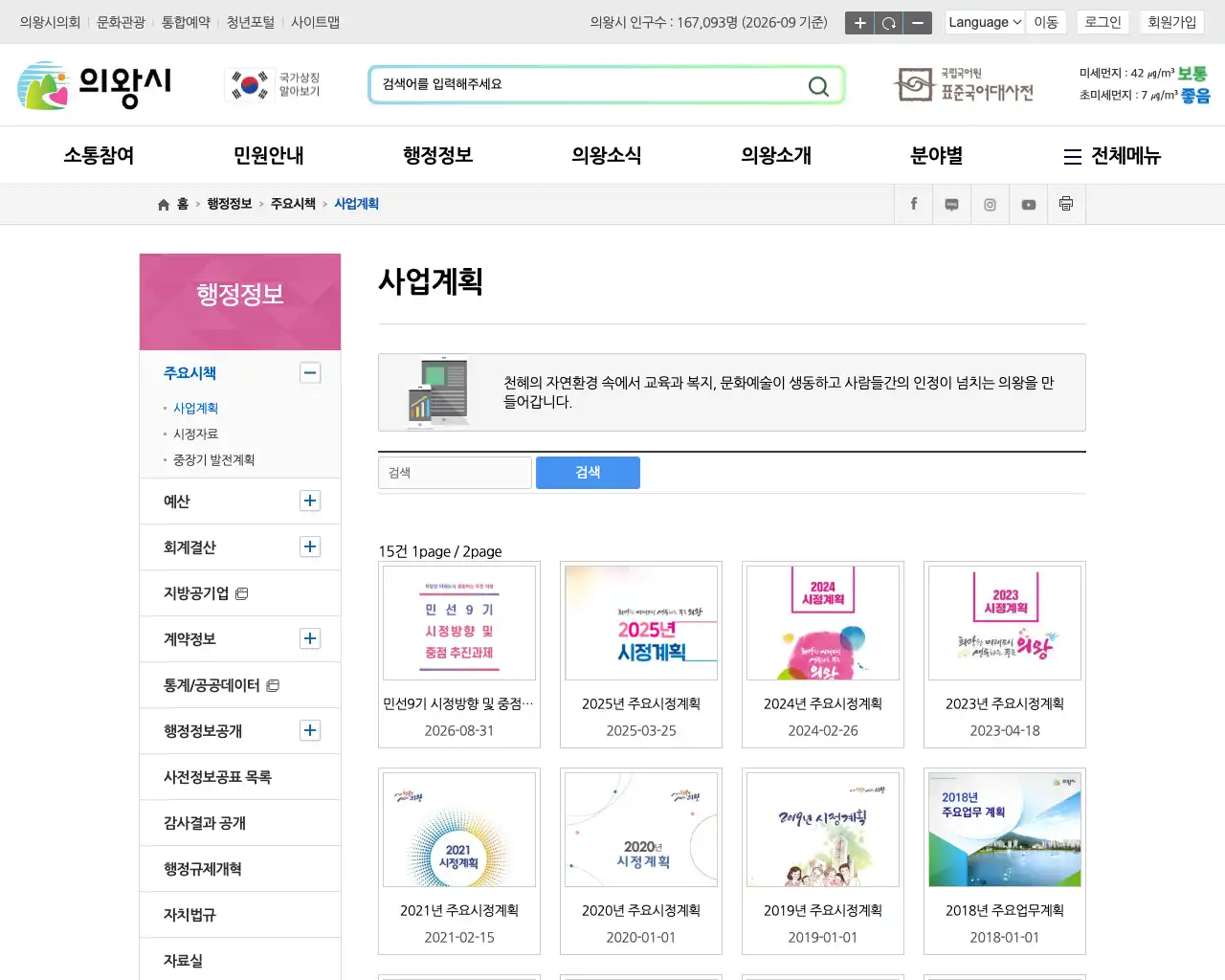Select 시정자료 in the sidebar

tap(195, 434)
